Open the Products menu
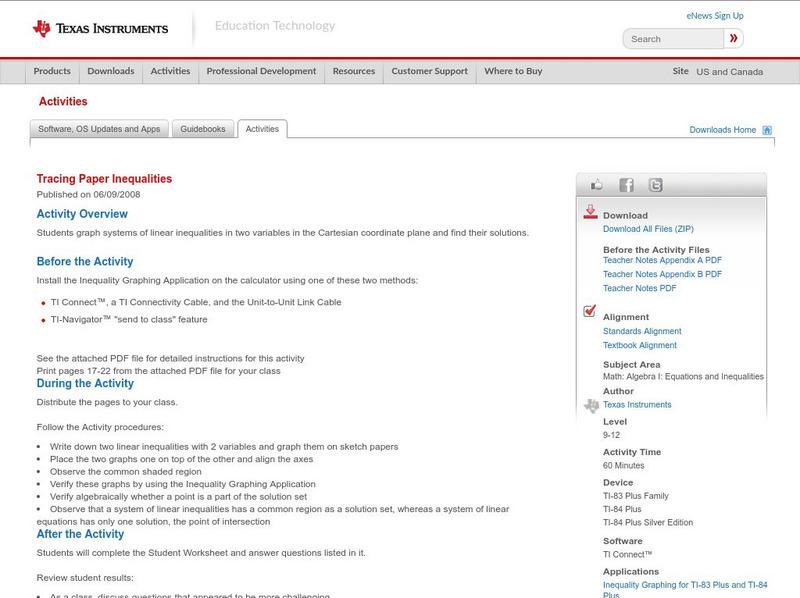800x598 pixels. [52, 71]
